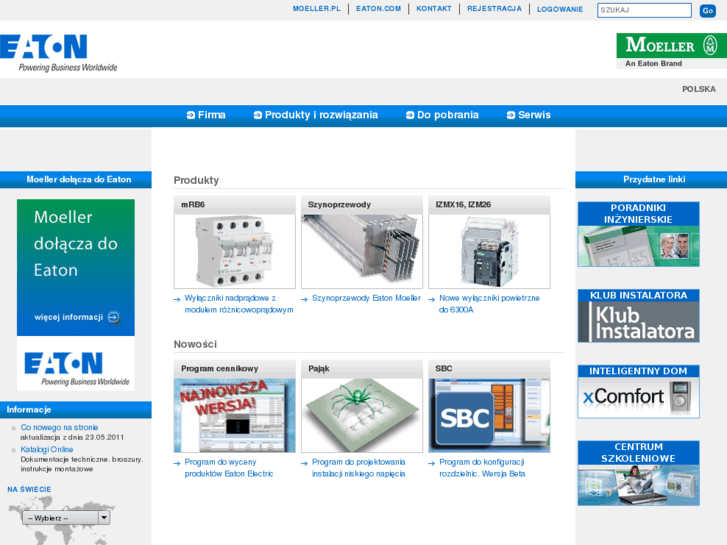Open the Program do wyceny produktów link
Image resolution: width=727 pixels, height=545 pixels.
click(229, 468)
